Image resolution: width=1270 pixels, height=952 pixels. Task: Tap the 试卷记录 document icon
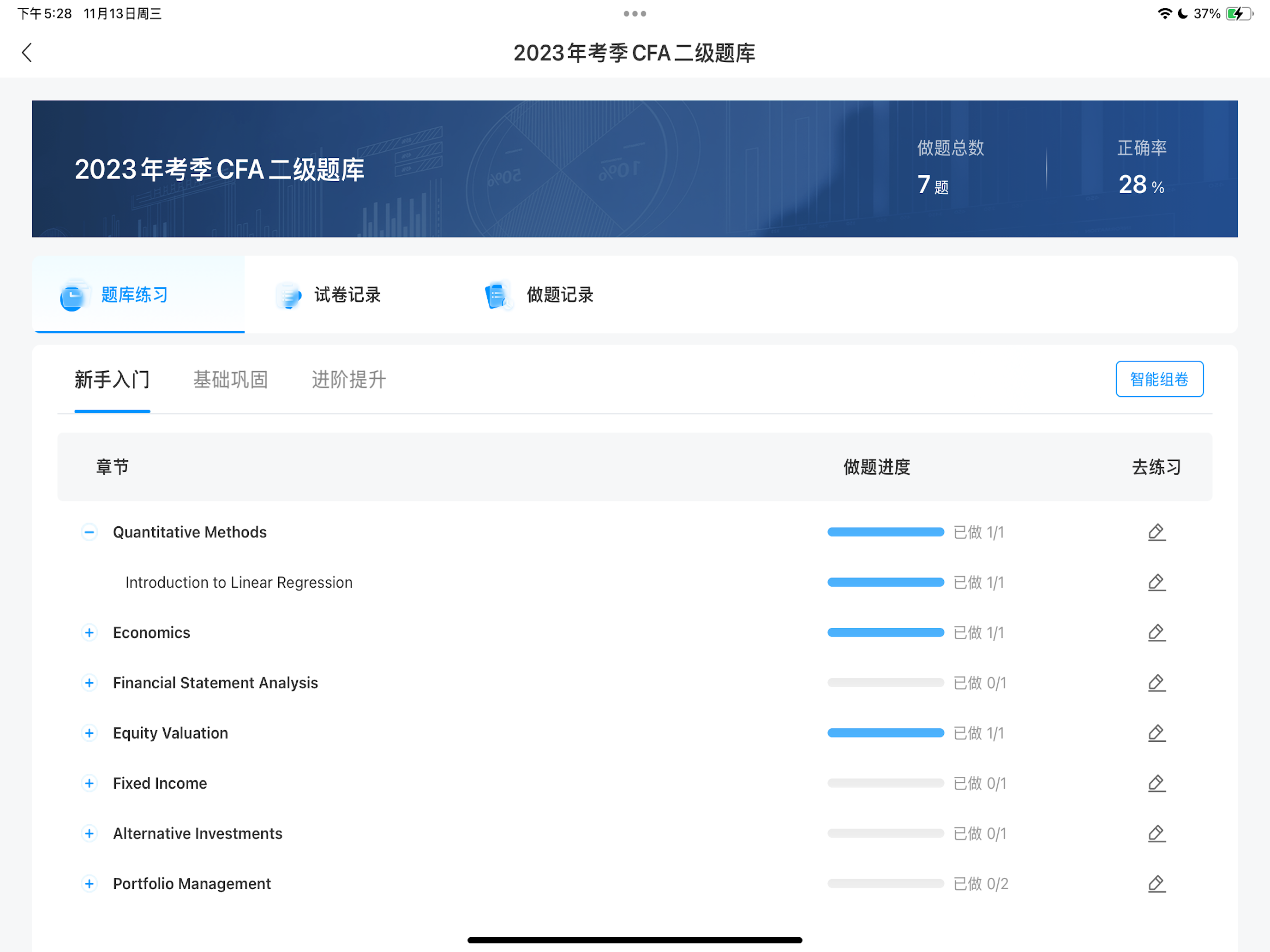coord(288,296)
